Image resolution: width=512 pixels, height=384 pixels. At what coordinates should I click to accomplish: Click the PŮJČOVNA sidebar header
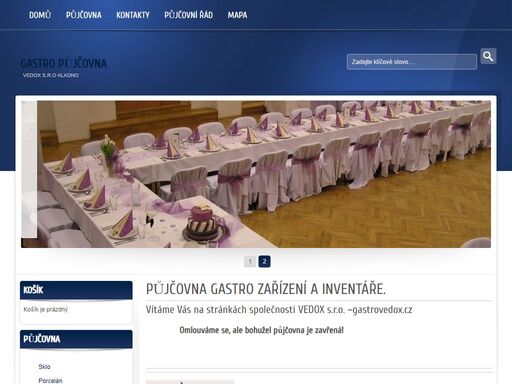click(x=76, y=339)
